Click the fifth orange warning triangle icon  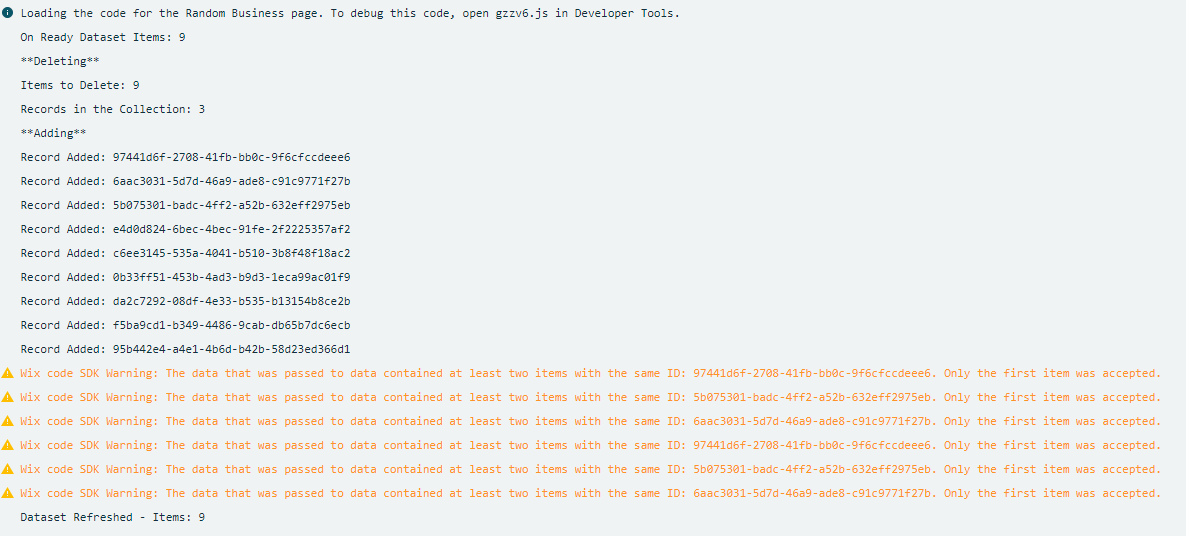click(x=8, y=469)
